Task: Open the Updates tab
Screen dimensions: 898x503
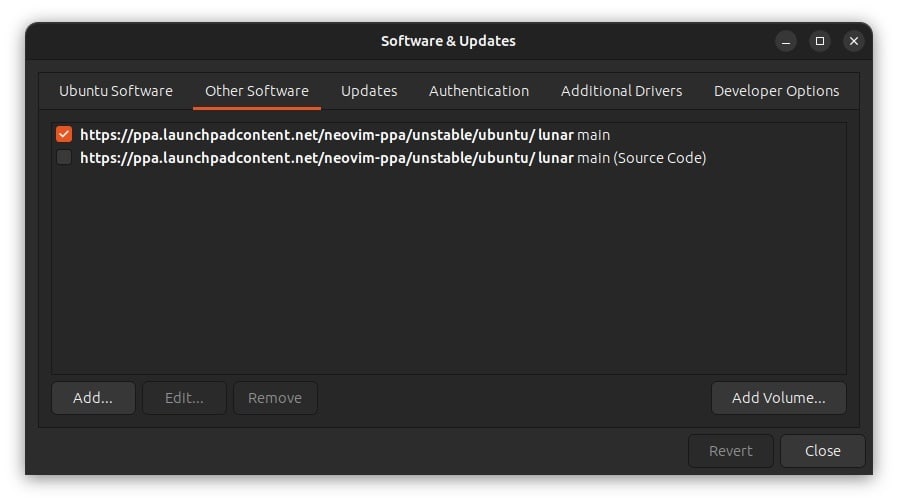Action: pos(369,91)
